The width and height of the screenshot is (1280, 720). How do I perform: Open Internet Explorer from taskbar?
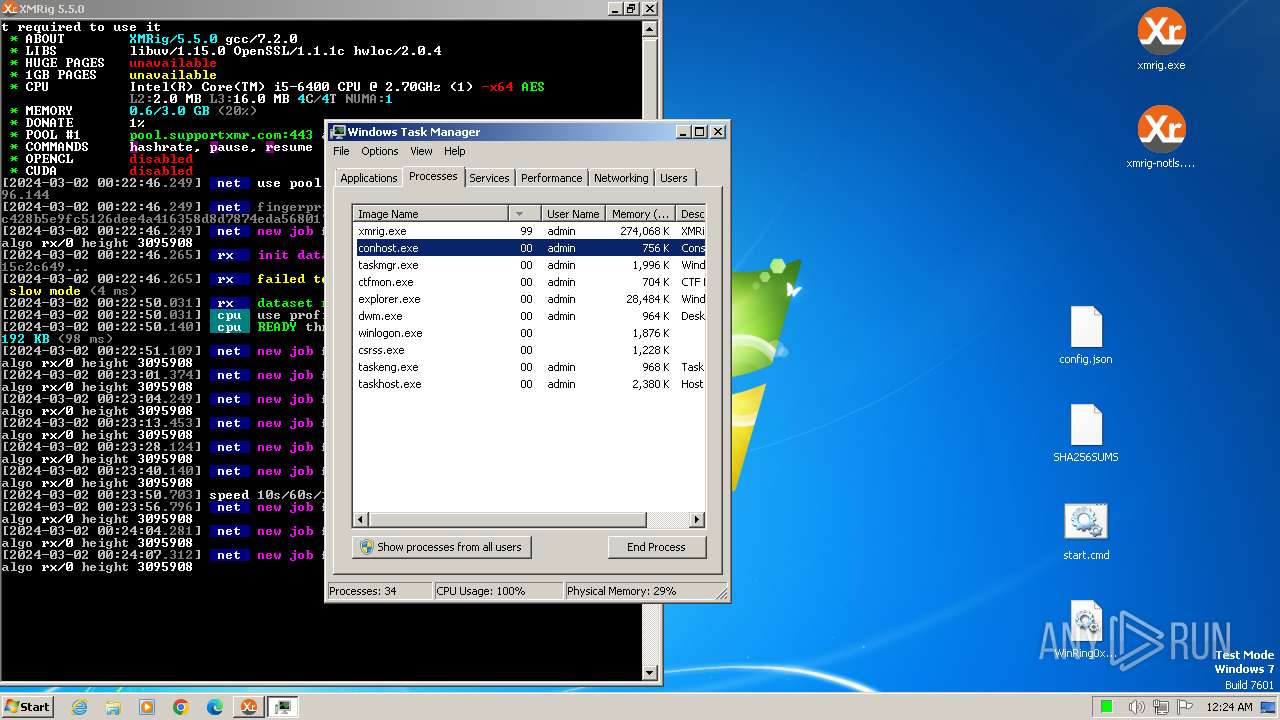80,707
